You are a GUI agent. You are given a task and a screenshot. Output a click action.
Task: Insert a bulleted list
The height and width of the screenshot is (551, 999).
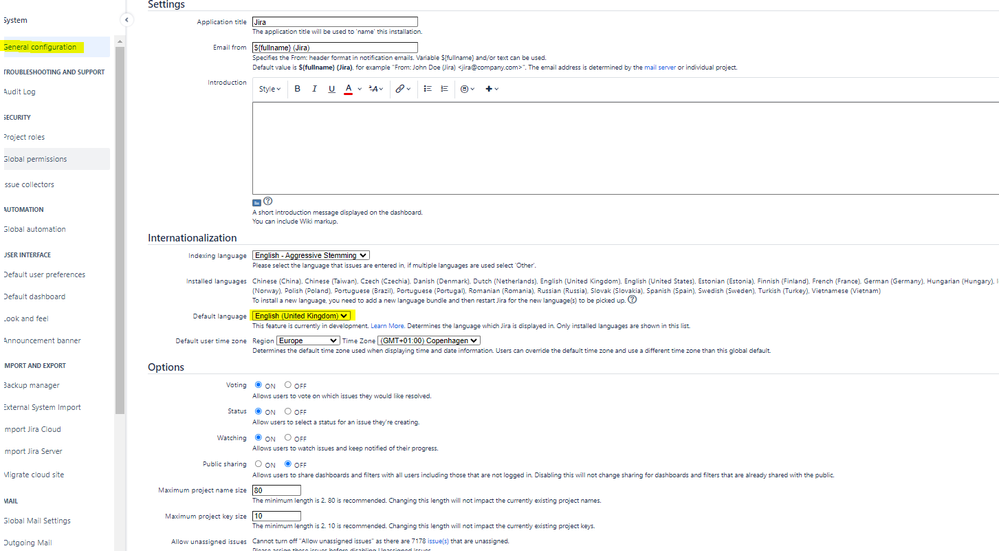(428, 89)
